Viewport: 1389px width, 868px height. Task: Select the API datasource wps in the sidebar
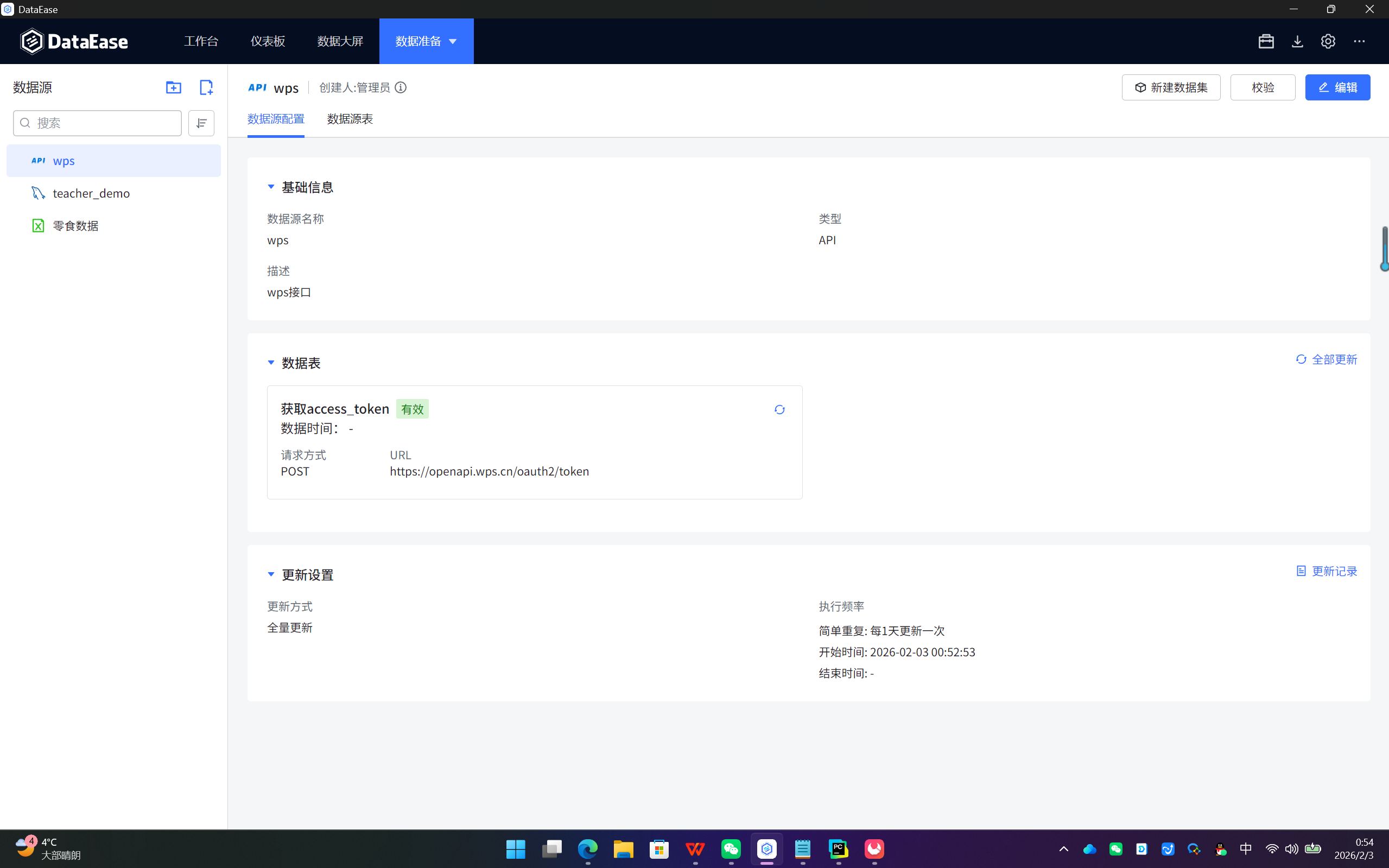tap(64, 161)
